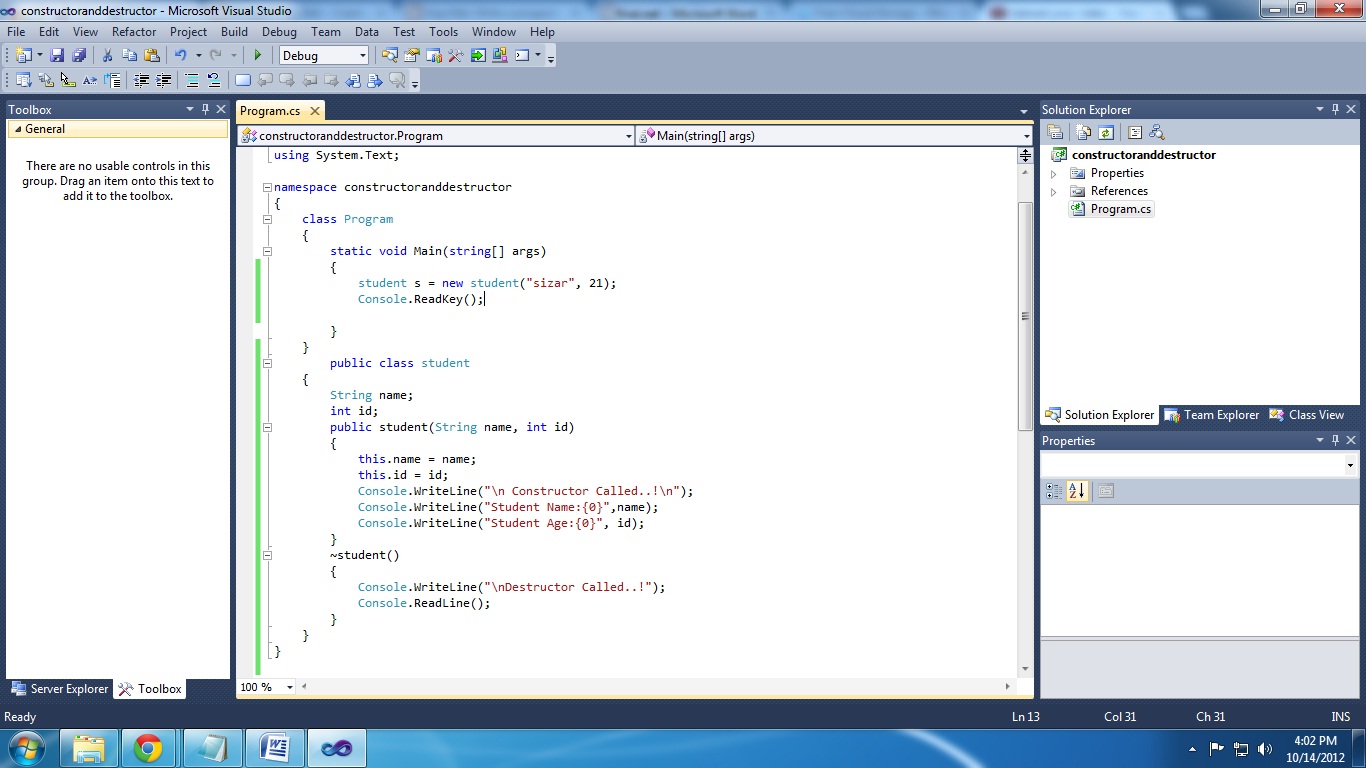Viewport: 1366px width, 768px height.
Task: Open the Refactor menu
Action: [x=134, y=32]
